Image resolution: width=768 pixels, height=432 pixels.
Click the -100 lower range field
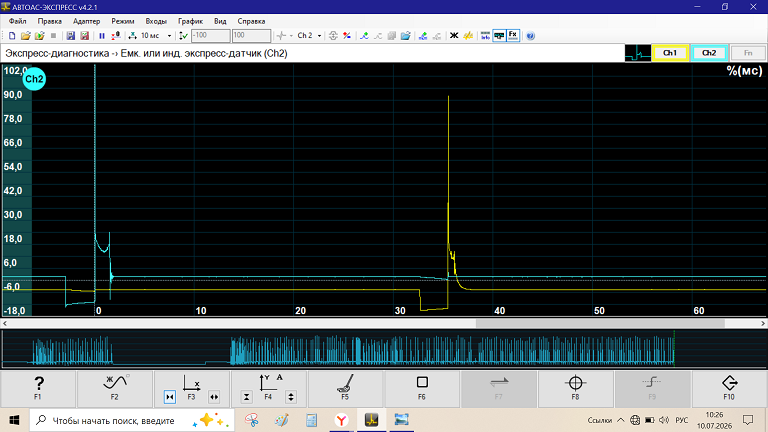coord(210,36)
